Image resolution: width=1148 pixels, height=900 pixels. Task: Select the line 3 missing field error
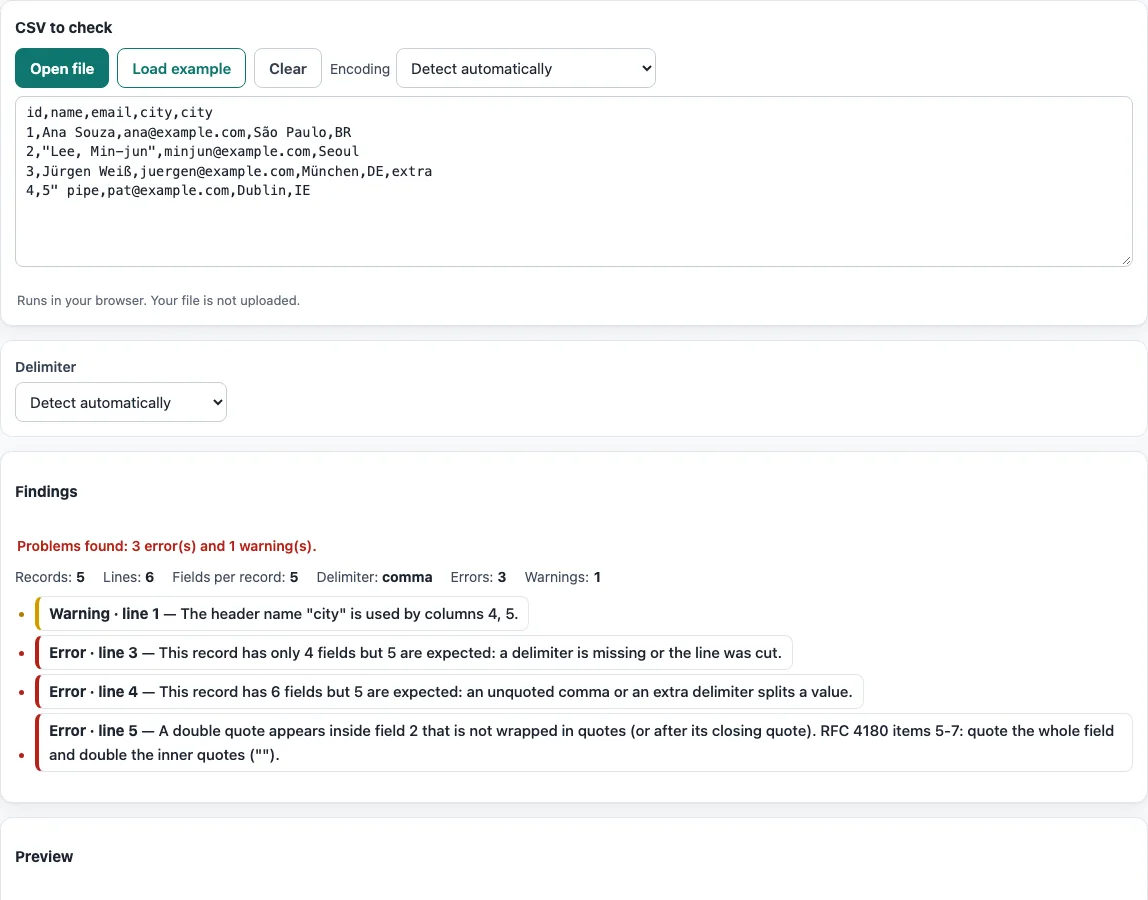[x=414, y=652]
